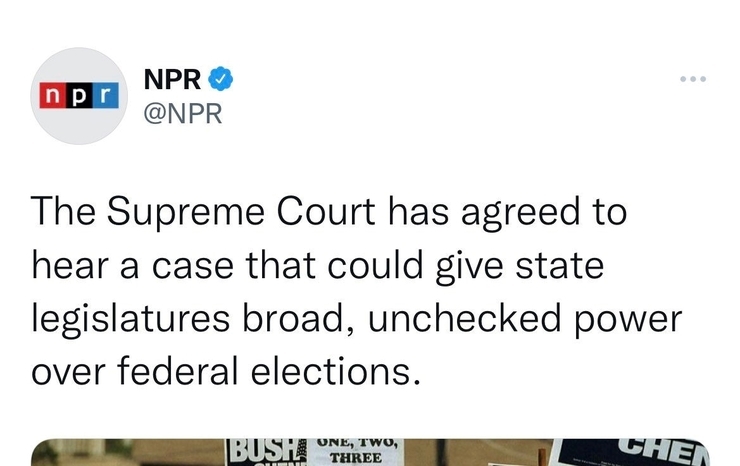The height and width of the screenshot is (466, 740).
Task: Open the attached tweet image preview
Action: coord(370,450)
